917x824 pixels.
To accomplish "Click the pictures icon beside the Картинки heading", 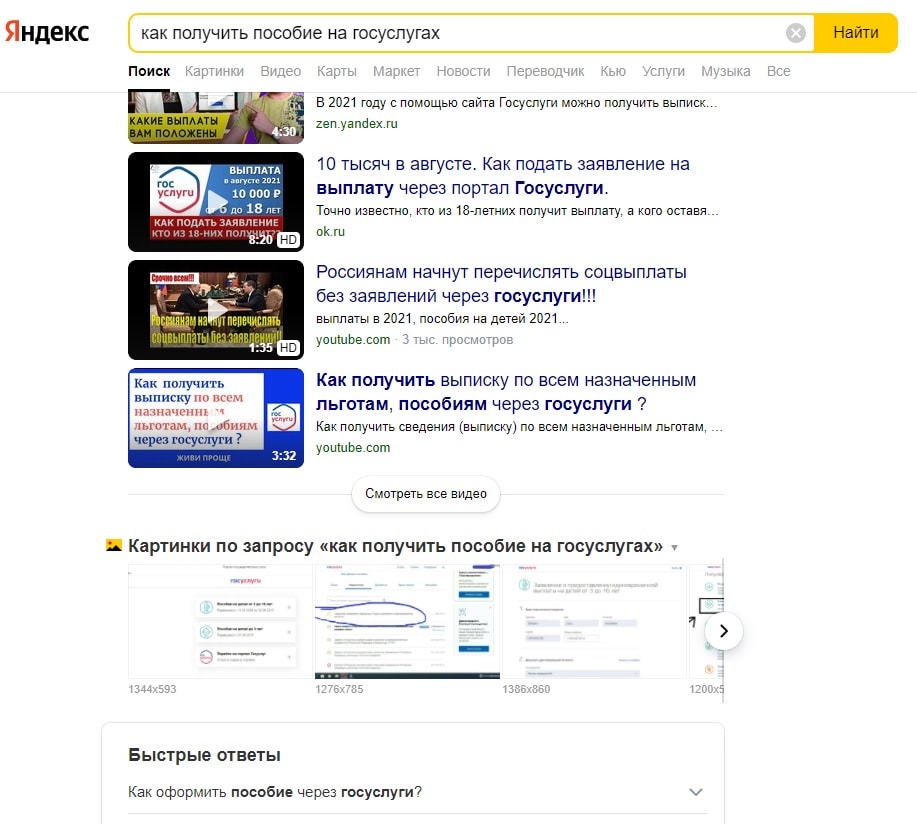I will point(113,546).
